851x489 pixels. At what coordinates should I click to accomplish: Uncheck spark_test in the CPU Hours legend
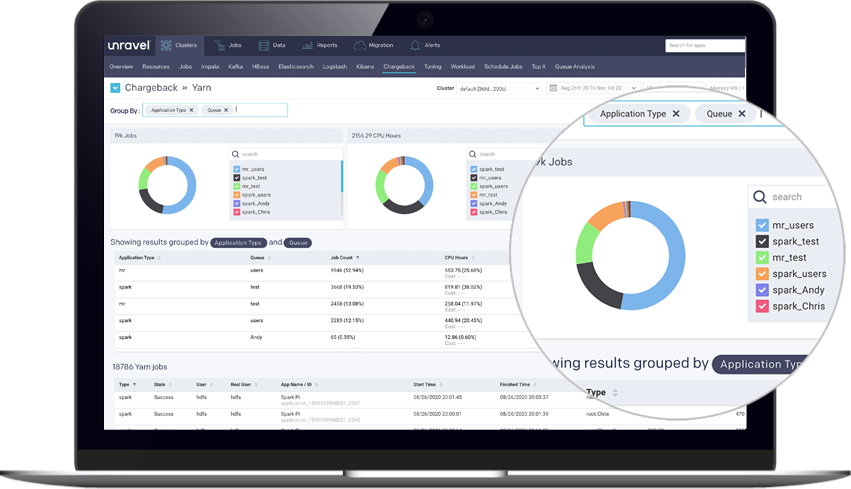(474, 169)
